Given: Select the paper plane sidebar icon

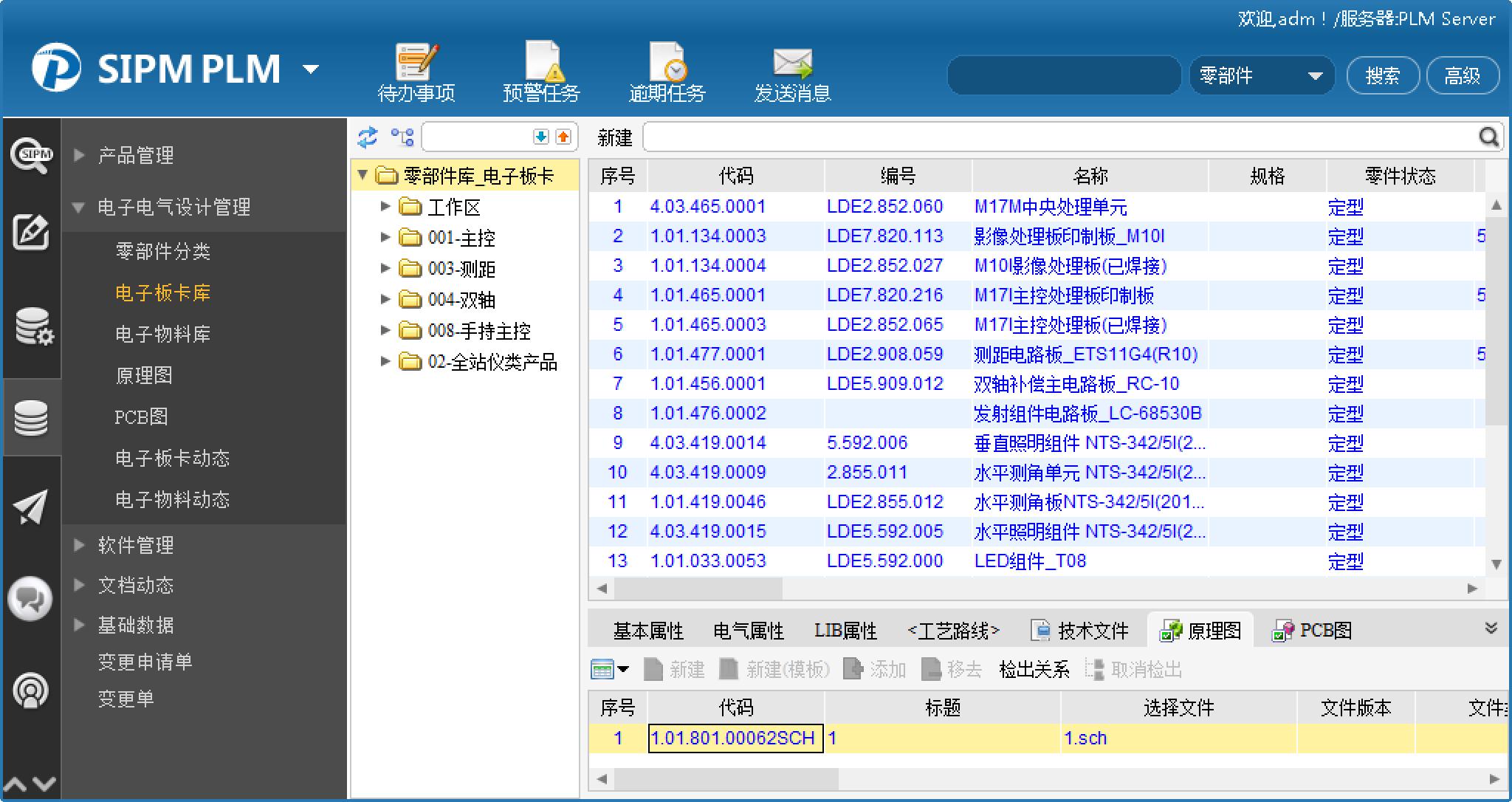Looking at the screenshot, I should tap(30, 507).
